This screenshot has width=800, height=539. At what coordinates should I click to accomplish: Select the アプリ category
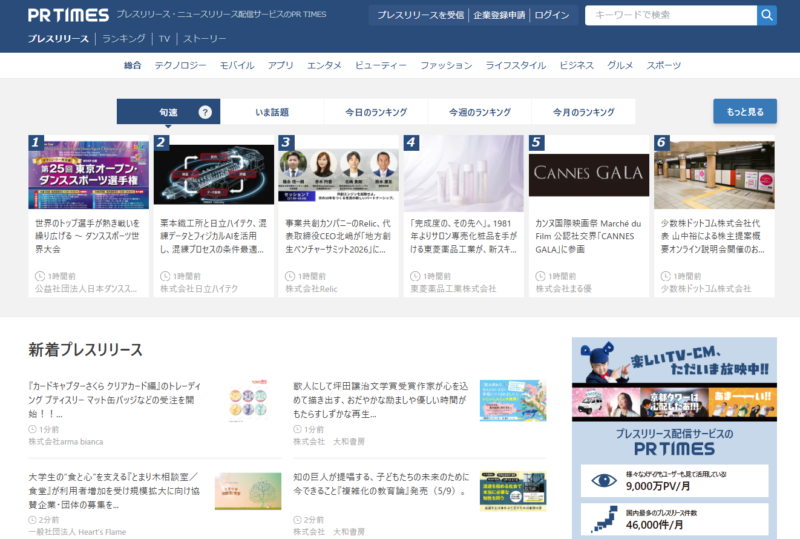tap(281, 65)
